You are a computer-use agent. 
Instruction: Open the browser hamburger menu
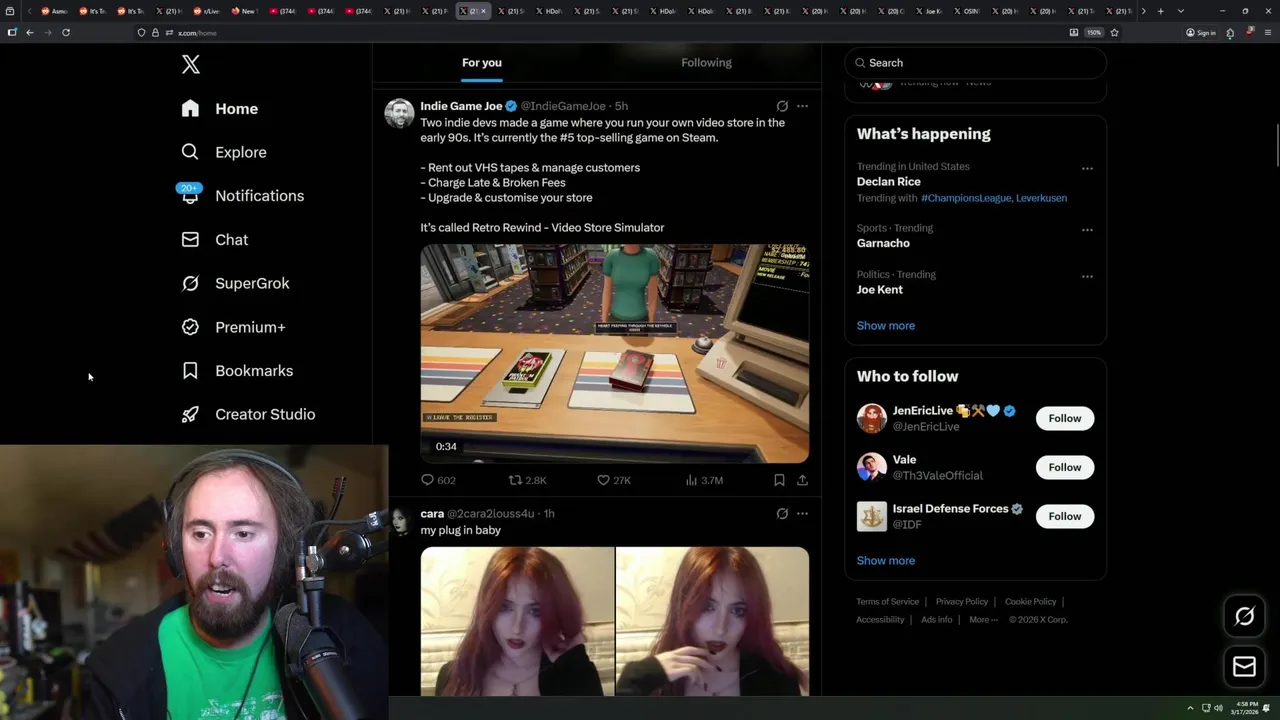[1268, 32]
